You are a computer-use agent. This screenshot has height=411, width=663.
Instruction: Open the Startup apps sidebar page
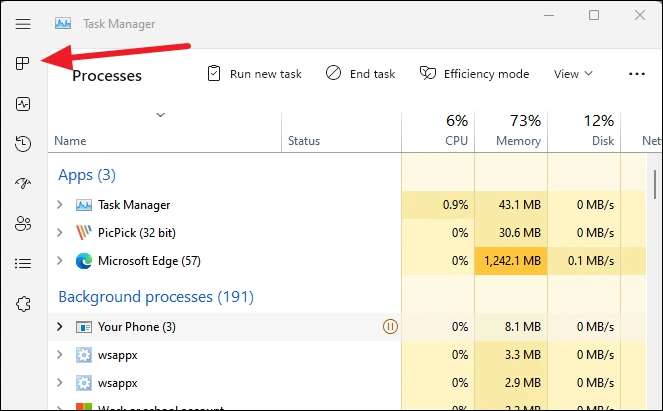(x=23, y=183)
